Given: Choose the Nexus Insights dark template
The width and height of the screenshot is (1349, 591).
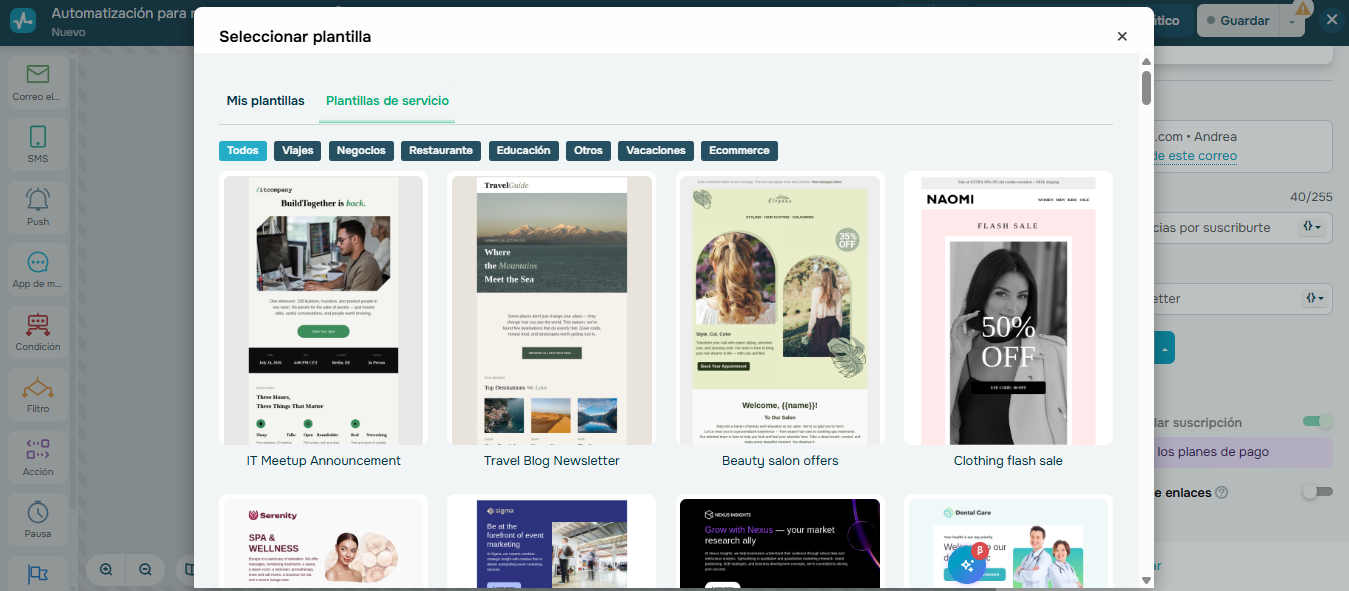Looking at the screenshot, I should [x=780, y=541].
